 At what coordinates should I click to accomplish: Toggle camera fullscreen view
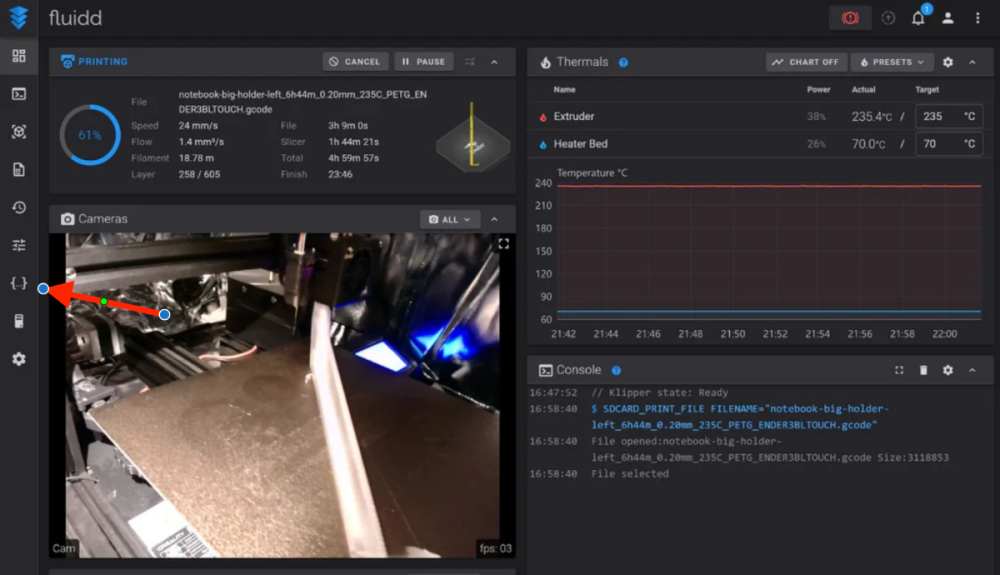tap(504, 244)
